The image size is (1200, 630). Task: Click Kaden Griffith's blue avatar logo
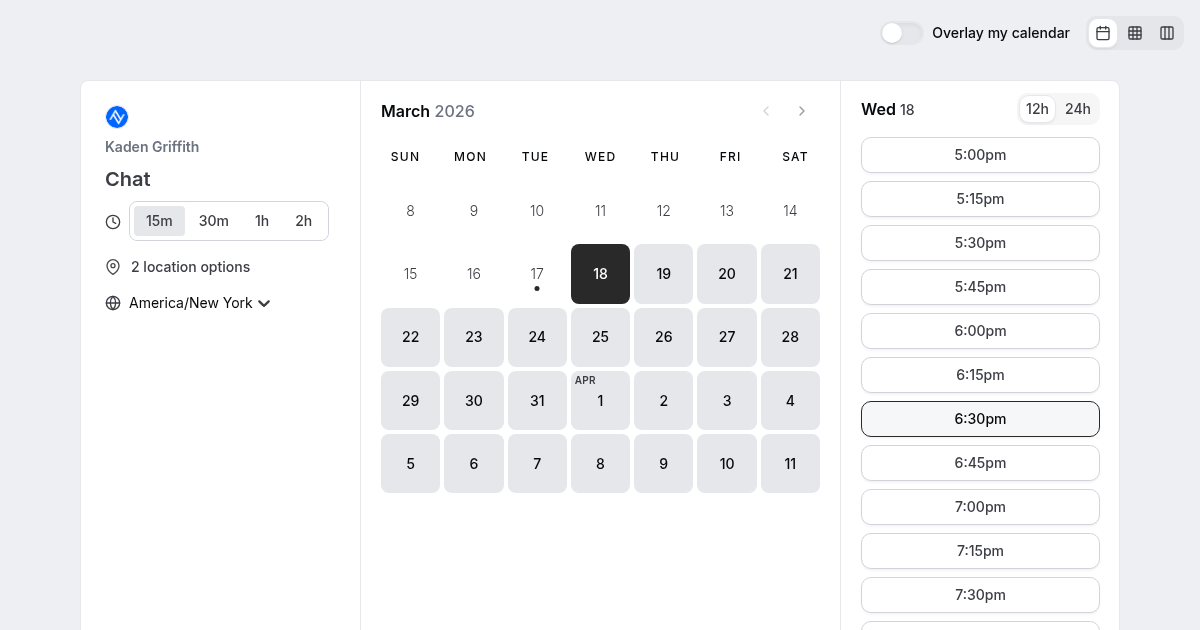coord(117,117)
